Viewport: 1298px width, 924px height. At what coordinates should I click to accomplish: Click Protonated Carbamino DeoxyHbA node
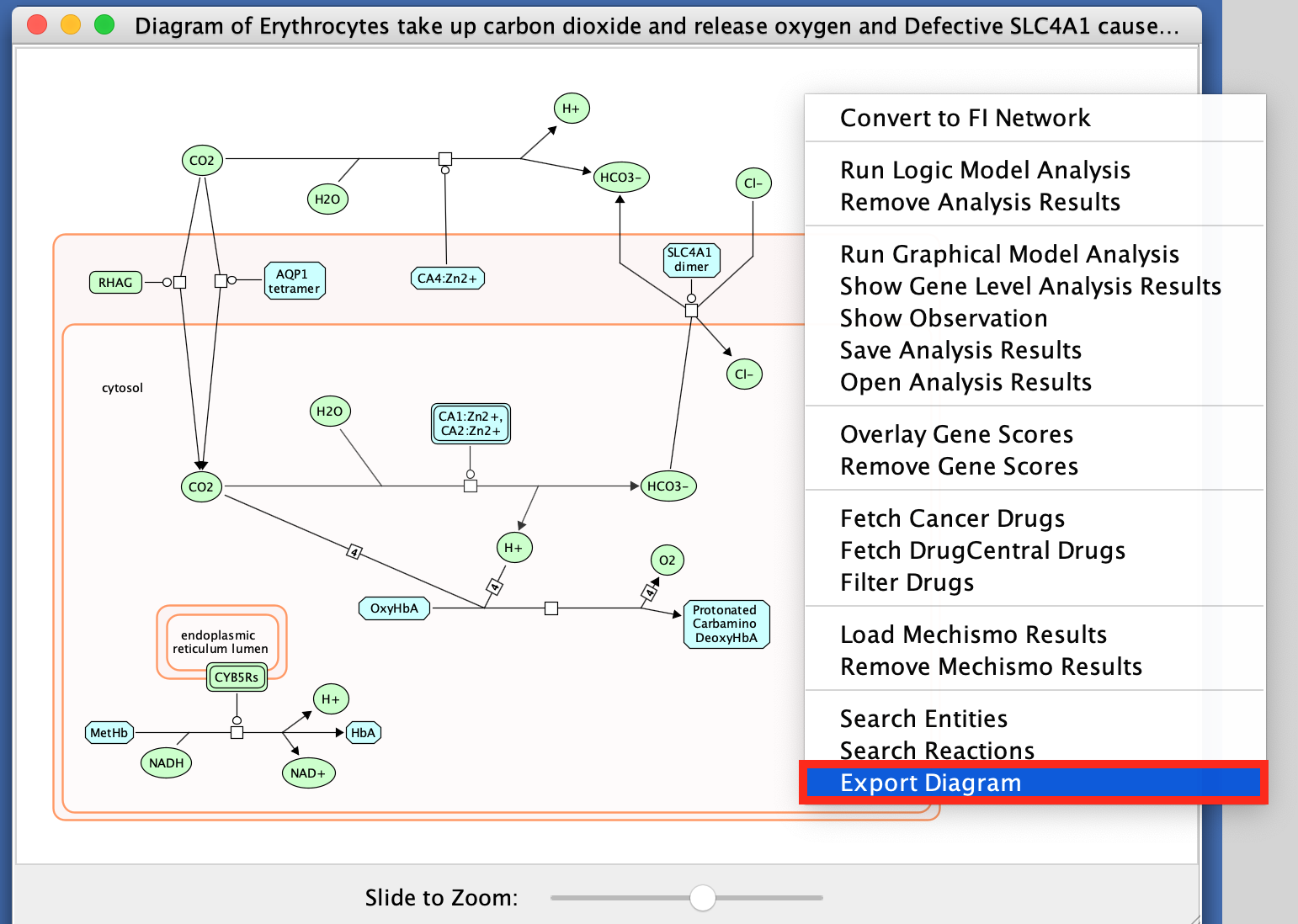pos(726,624)
